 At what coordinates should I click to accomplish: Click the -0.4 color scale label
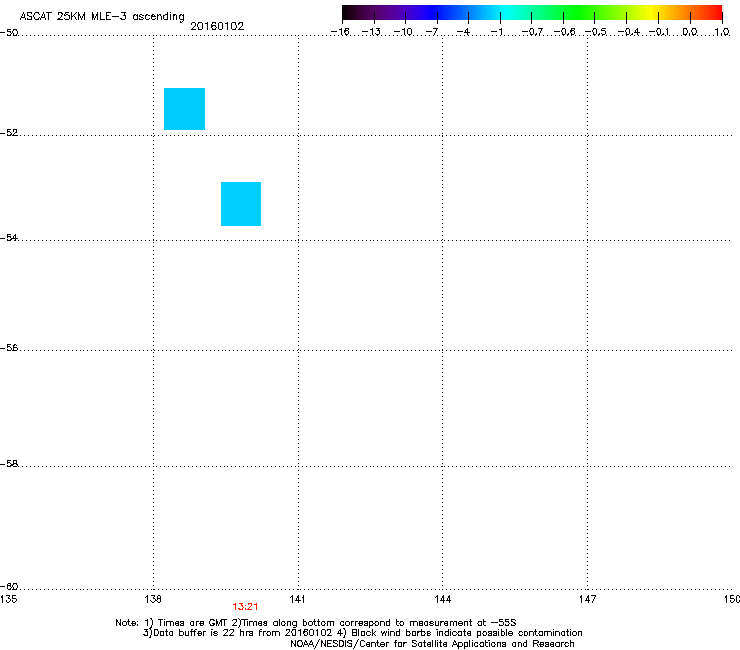629,32
